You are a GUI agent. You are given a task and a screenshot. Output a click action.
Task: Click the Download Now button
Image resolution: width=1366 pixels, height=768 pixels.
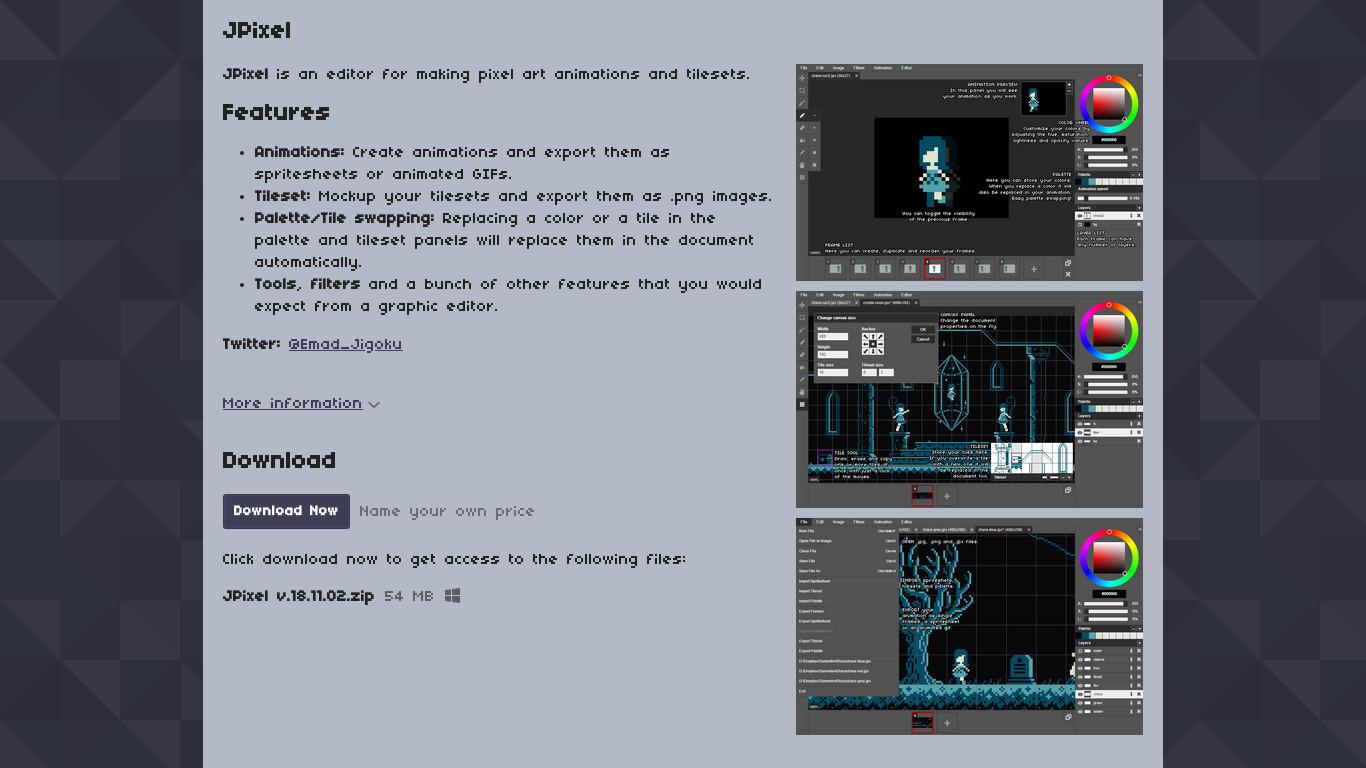tap(286, 511)
